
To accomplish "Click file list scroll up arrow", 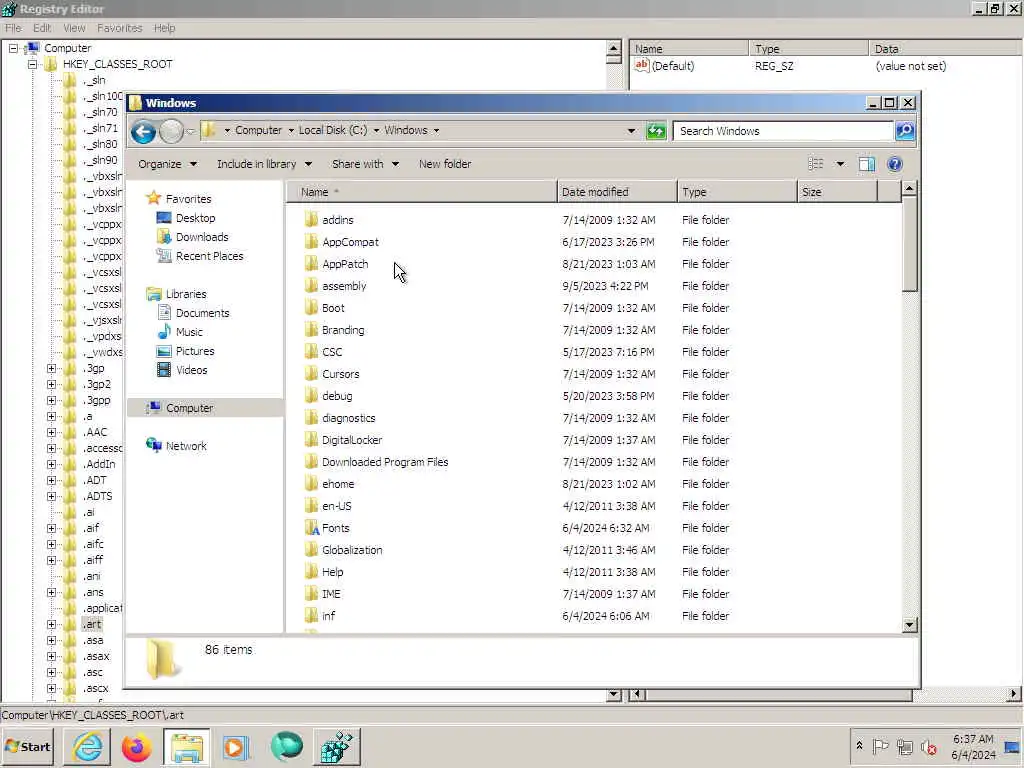I will 909,189.
